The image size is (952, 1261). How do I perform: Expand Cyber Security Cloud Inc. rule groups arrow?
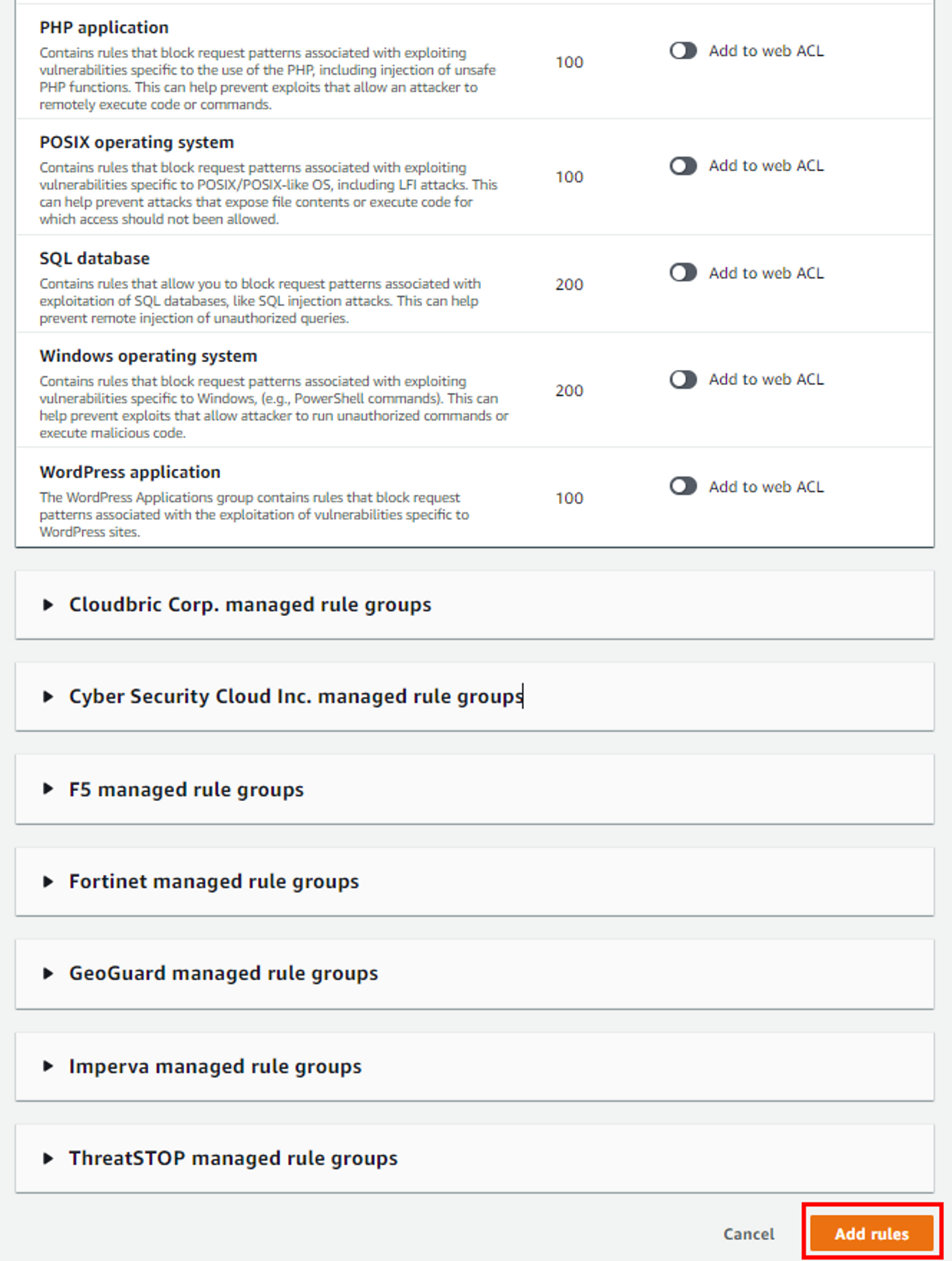tap(48, 696)
